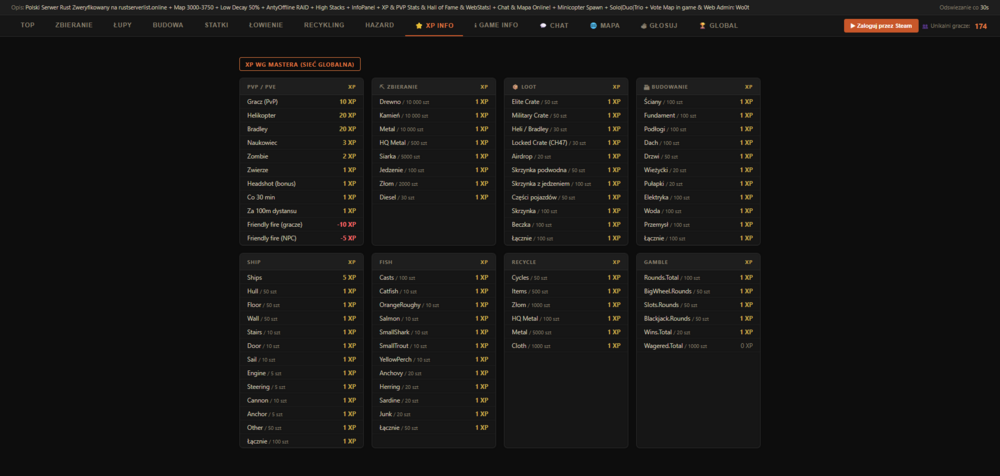Click the Zombie row

(x=301, y=156)
